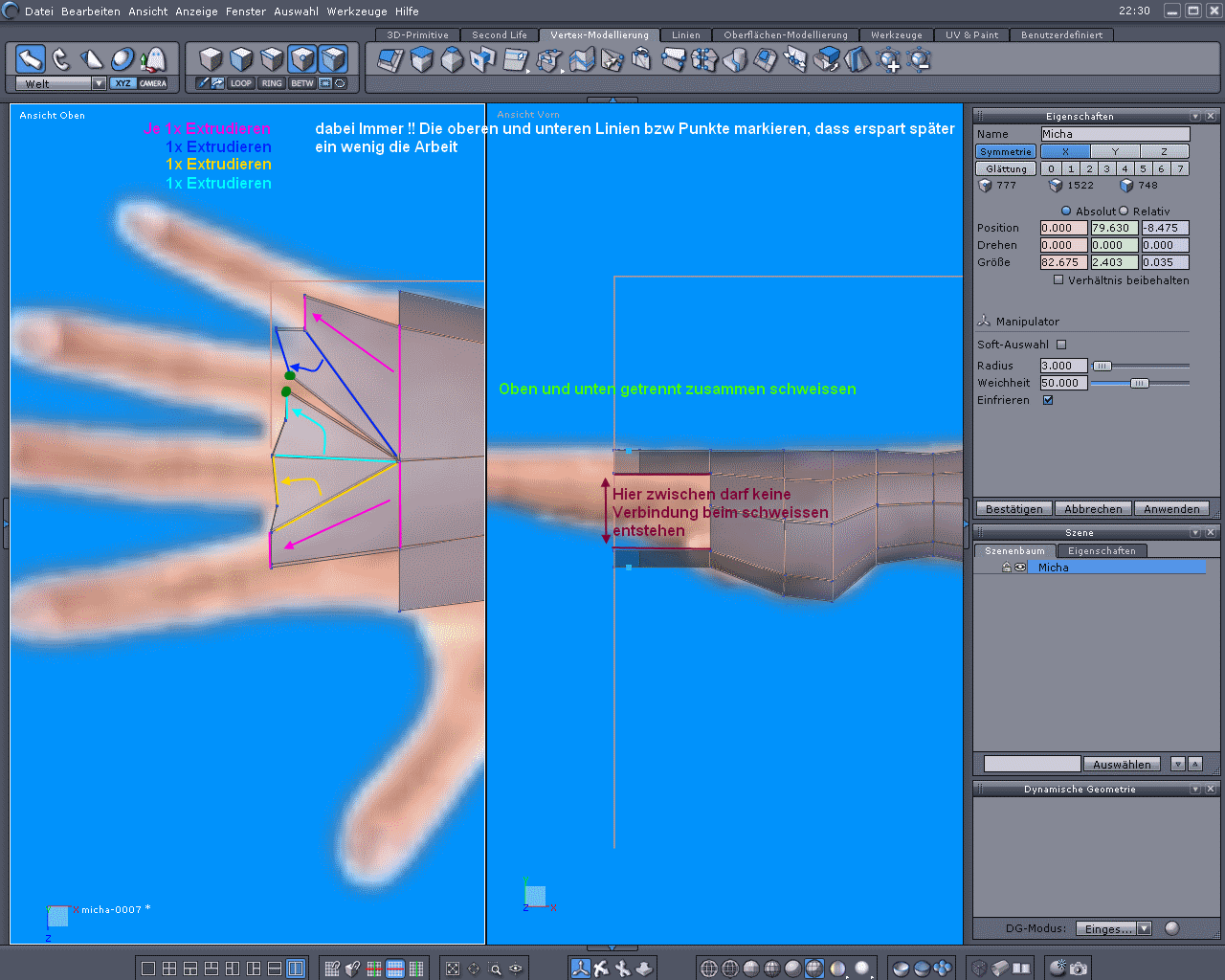
Task: Click the rectangle selection icon
Action: click(325, 83)
